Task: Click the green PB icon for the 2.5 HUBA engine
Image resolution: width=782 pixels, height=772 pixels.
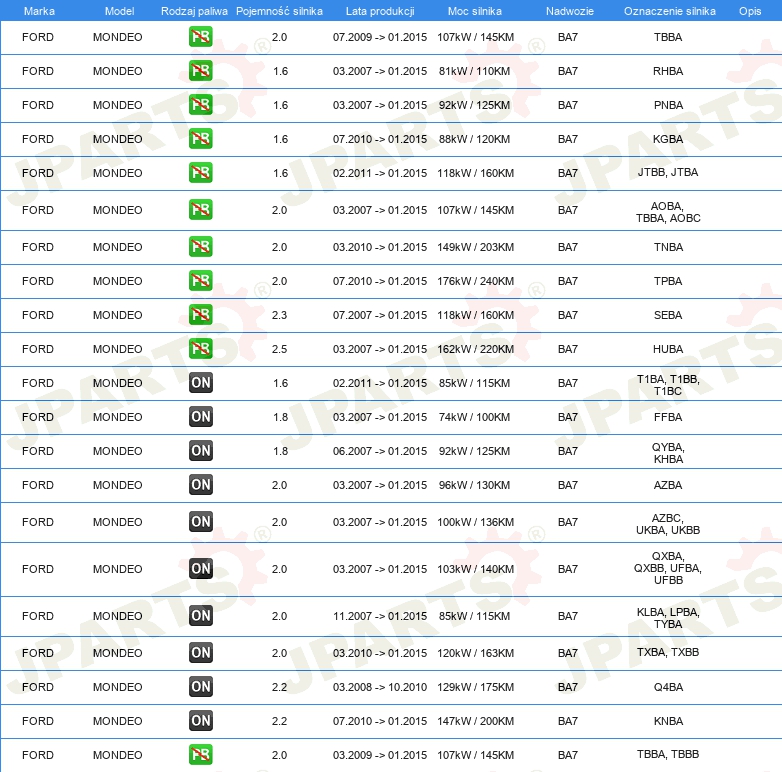Action: tap(201, 349)
